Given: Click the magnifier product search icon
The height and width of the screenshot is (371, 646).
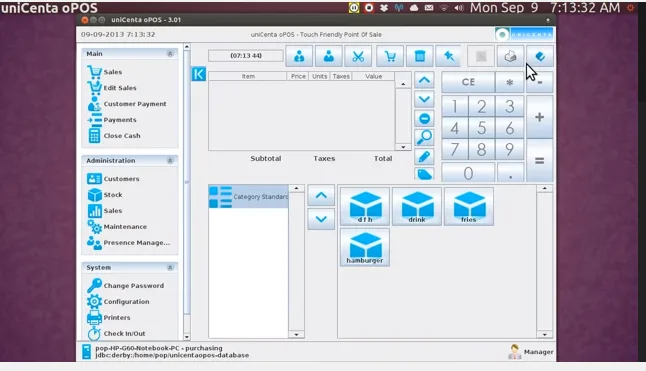Looking at the screenshot, I should (x=424, y=137).
